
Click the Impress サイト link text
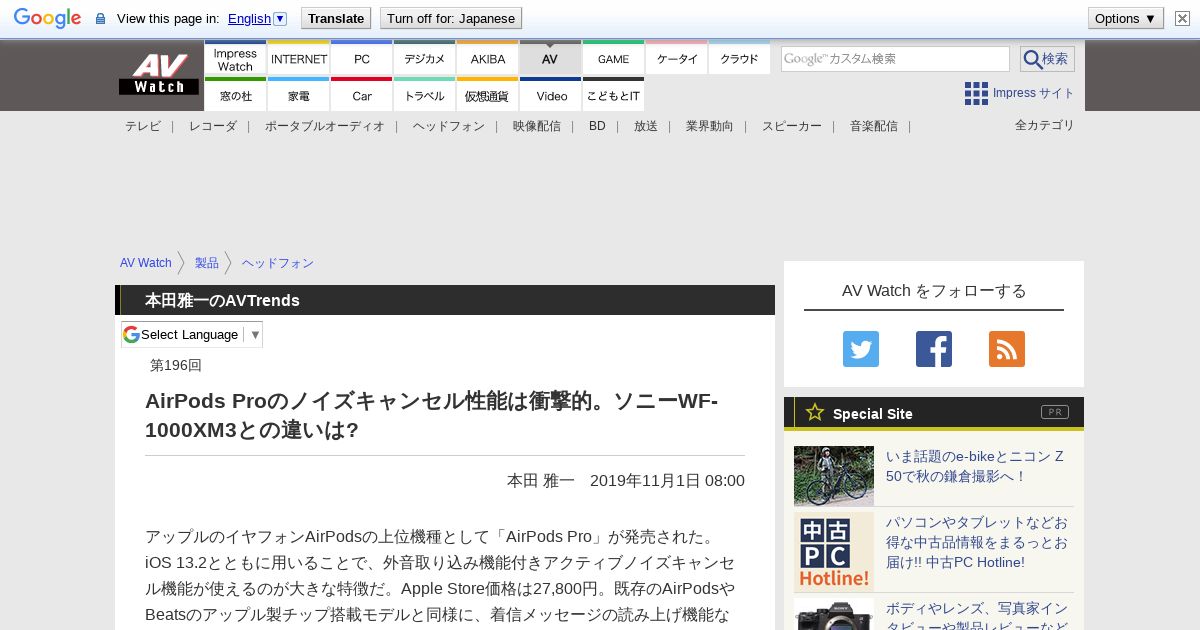[x=1034, y=93]
